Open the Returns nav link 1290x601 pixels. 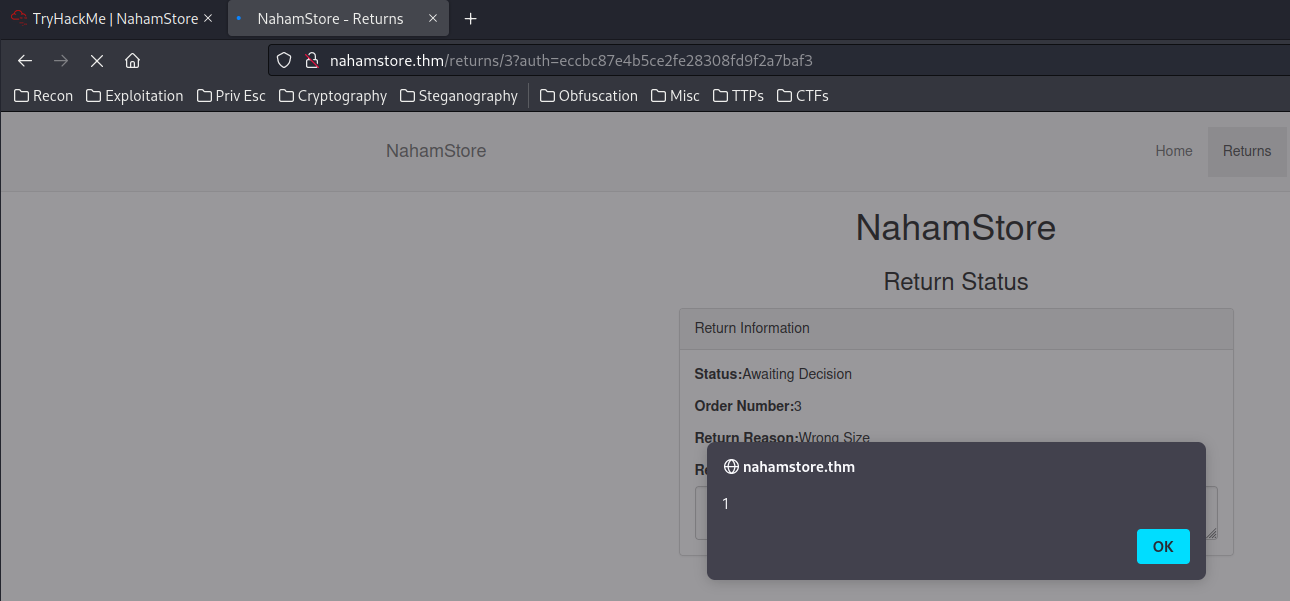coord(1247,151)
